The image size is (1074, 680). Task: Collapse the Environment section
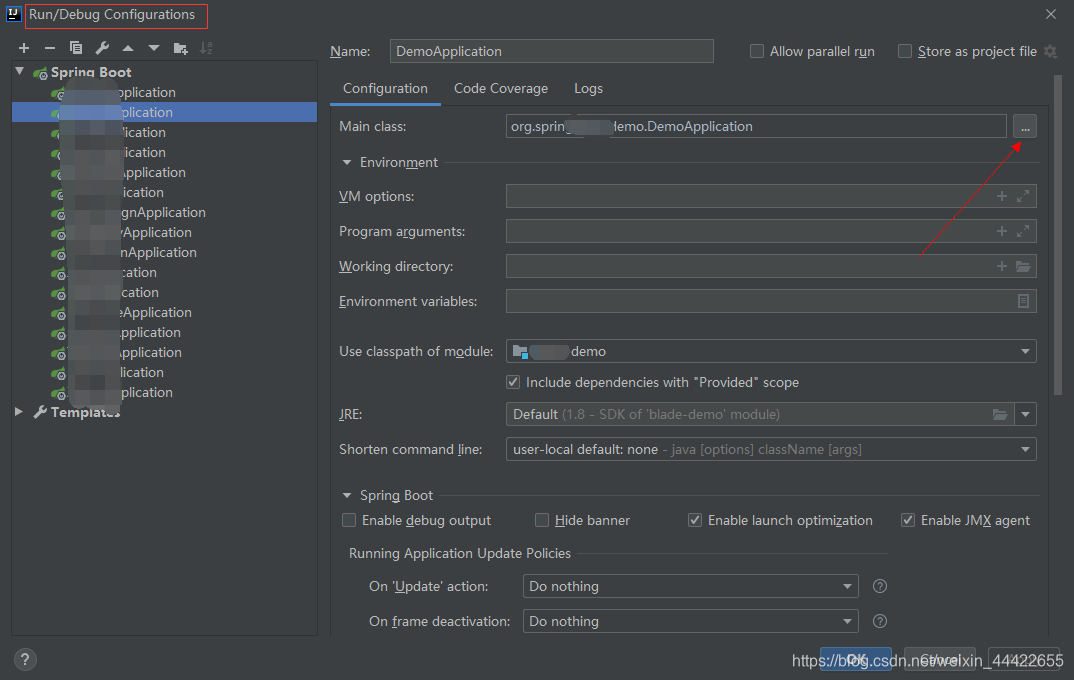pos(347,162)
